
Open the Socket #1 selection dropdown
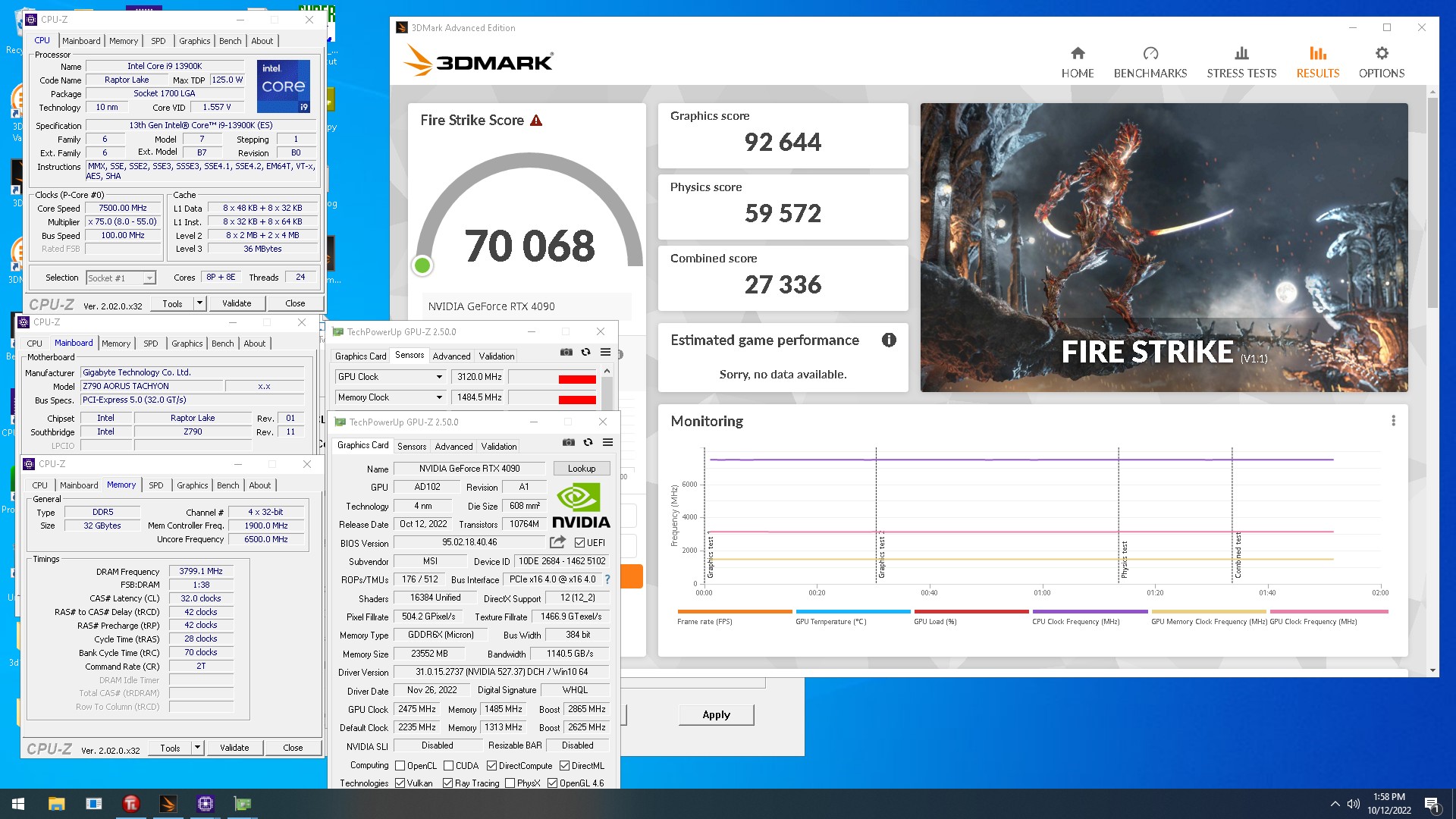(149, 278)
